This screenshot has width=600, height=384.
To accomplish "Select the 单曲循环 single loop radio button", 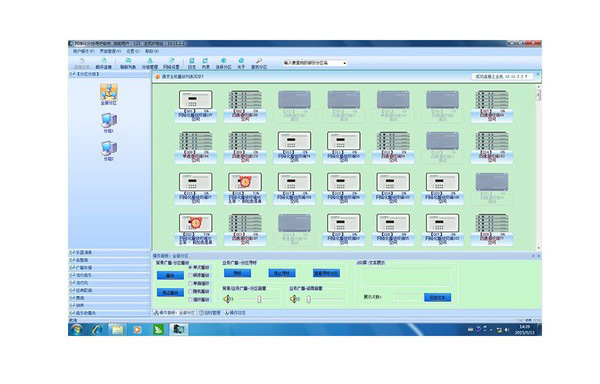I will pos(190,283).
